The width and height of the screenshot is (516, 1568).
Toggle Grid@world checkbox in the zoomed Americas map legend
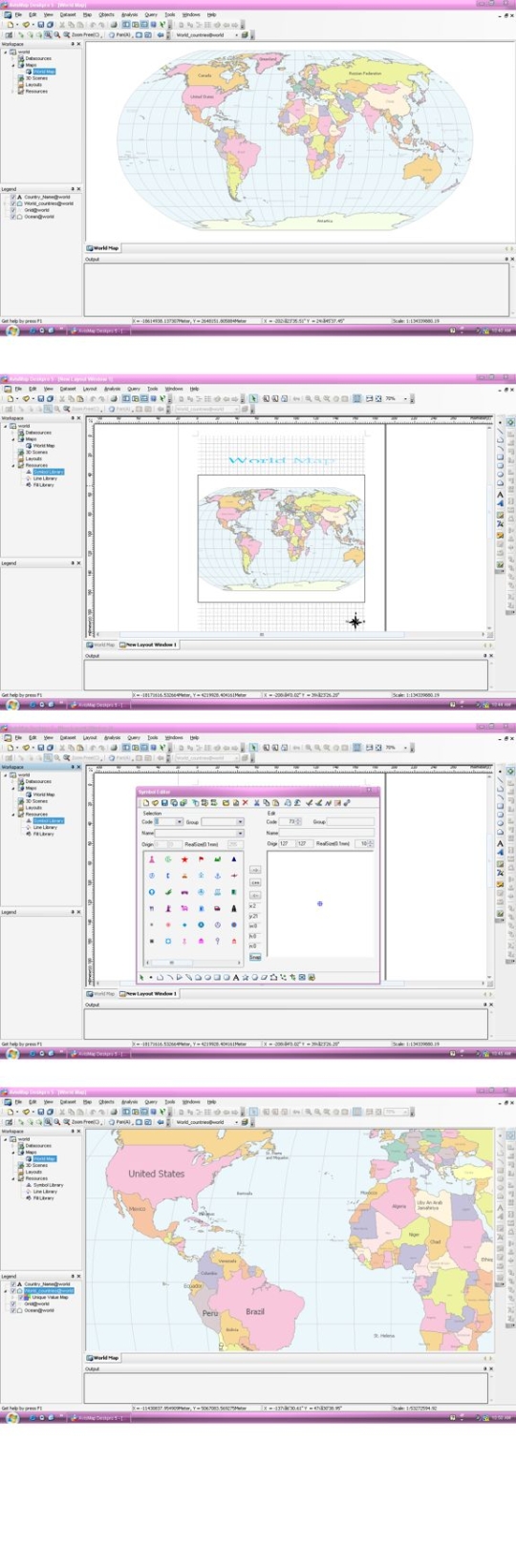tap(13, 1303)
